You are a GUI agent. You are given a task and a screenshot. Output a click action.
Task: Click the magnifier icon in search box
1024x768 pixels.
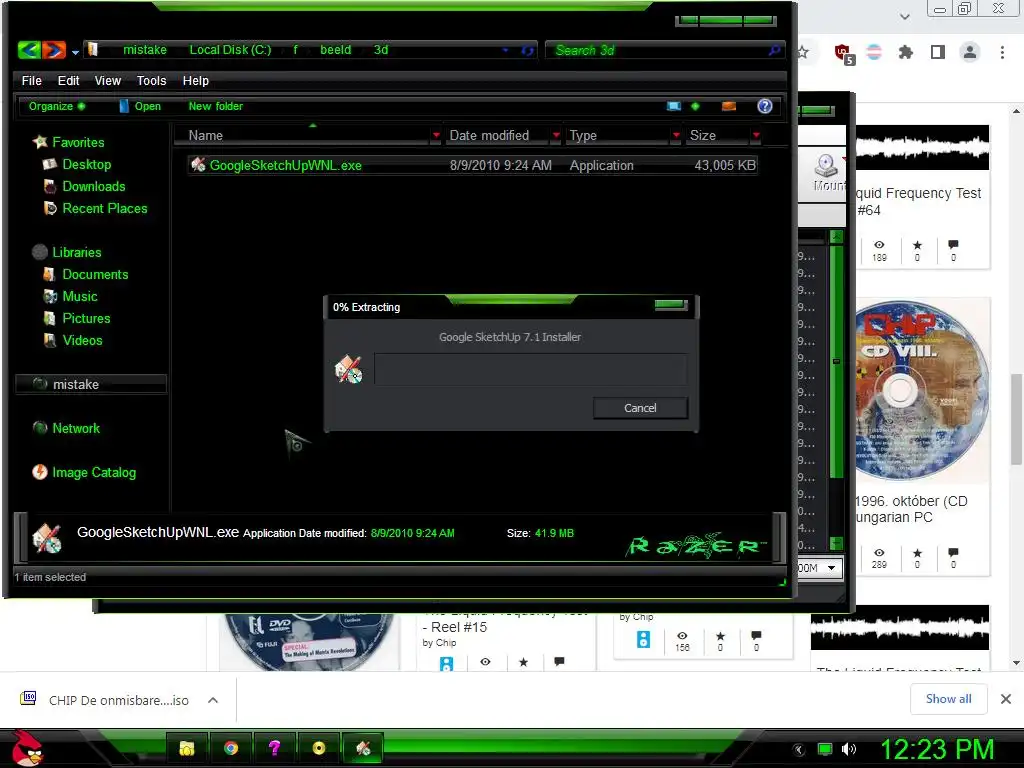[x=775, y=50]
